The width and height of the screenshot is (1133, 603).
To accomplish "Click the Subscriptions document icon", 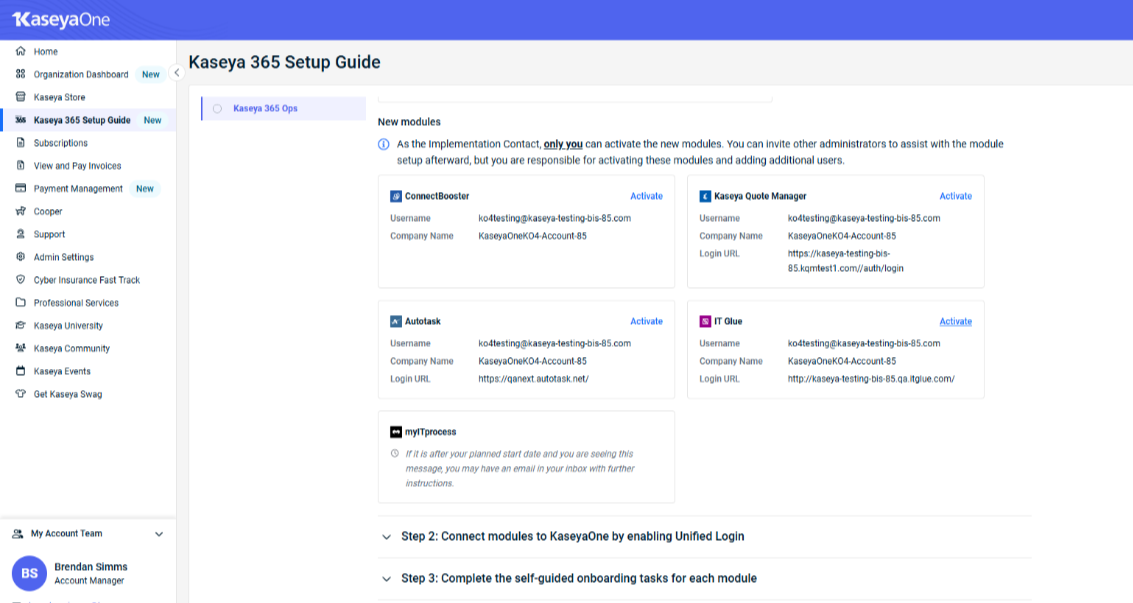I will 20,143.
